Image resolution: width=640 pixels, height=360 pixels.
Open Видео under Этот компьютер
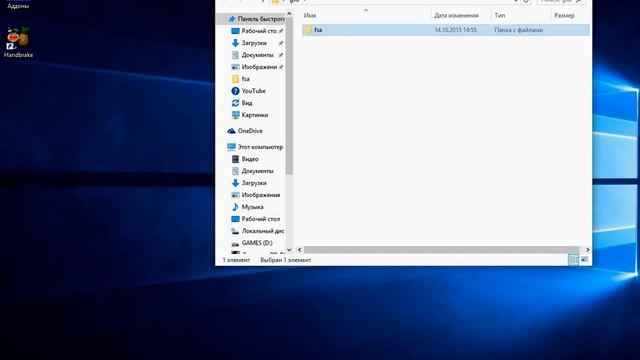[x=245, y=159]
